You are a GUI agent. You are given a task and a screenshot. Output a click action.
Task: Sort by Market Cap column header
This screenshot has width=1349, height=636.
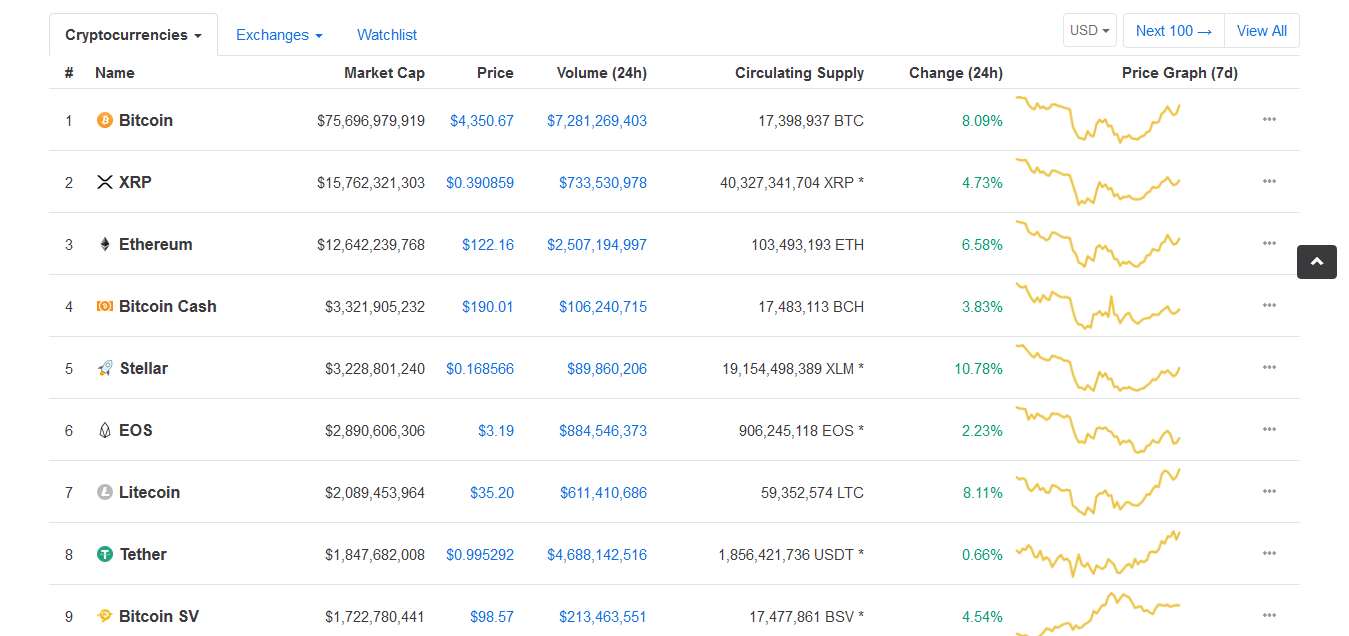point(384,73)
